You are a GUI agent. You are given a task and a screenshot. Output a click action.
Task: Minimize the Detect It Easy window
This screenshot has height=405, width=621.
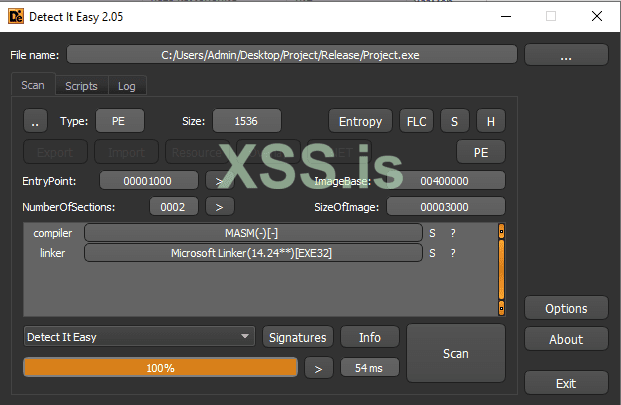[x=506, y=16]
